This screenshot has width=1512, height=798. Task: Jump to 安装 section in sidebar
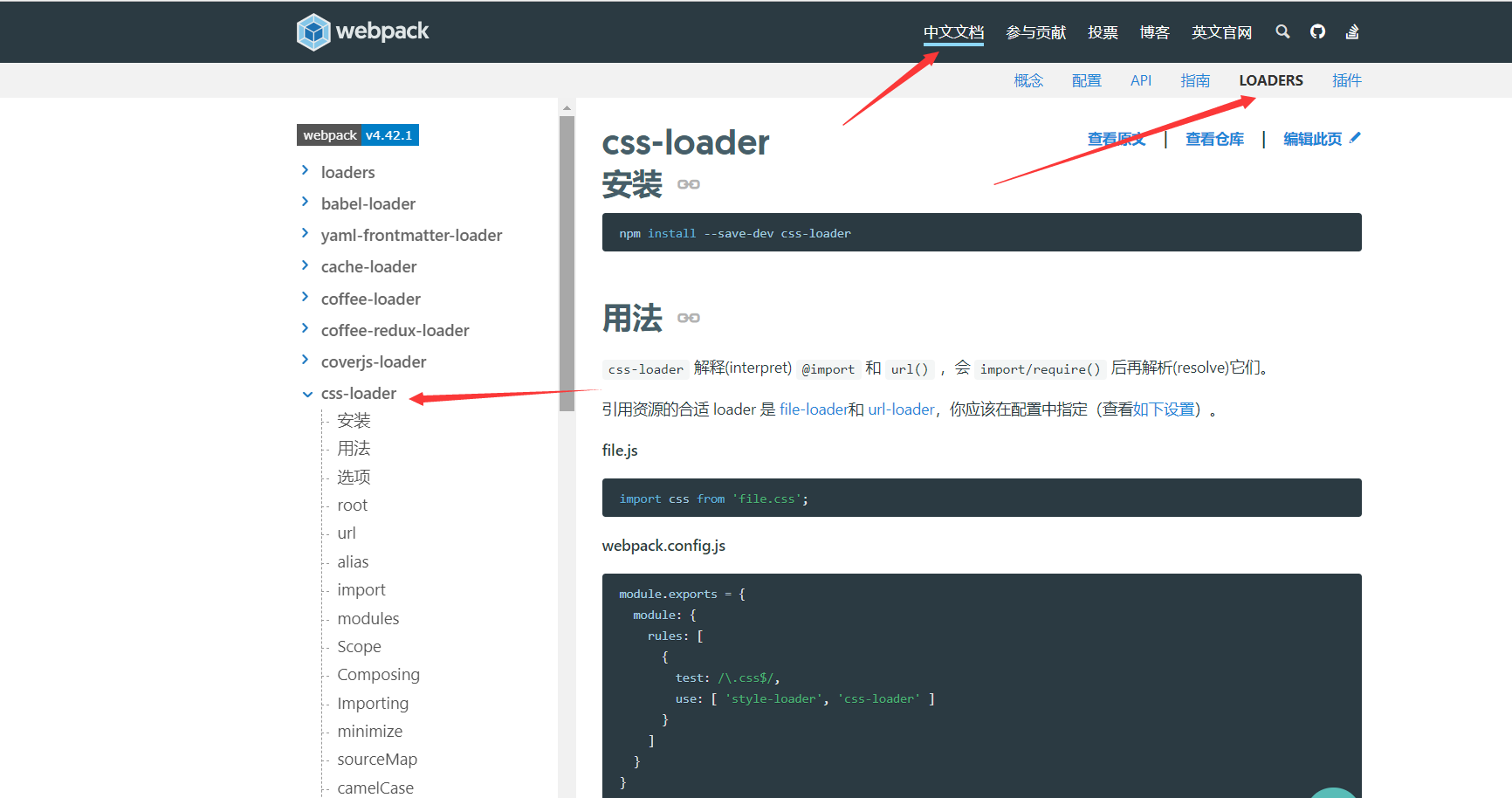pyautogui.click(x=354, y=420)
